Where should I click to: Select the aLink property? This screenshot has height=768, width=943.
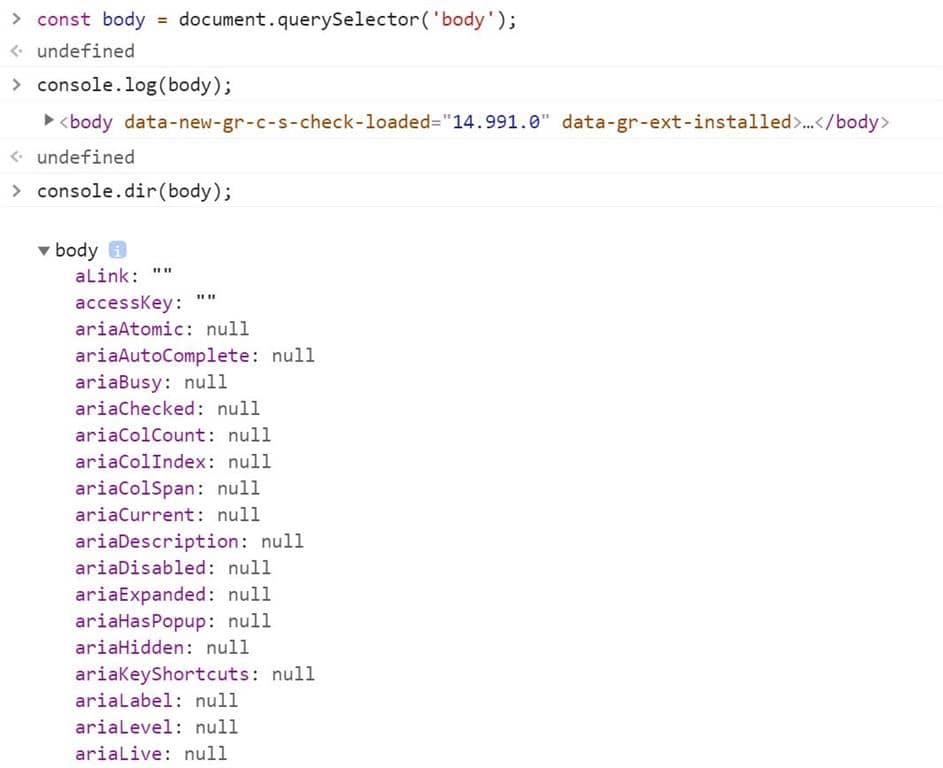coord(124,276)
